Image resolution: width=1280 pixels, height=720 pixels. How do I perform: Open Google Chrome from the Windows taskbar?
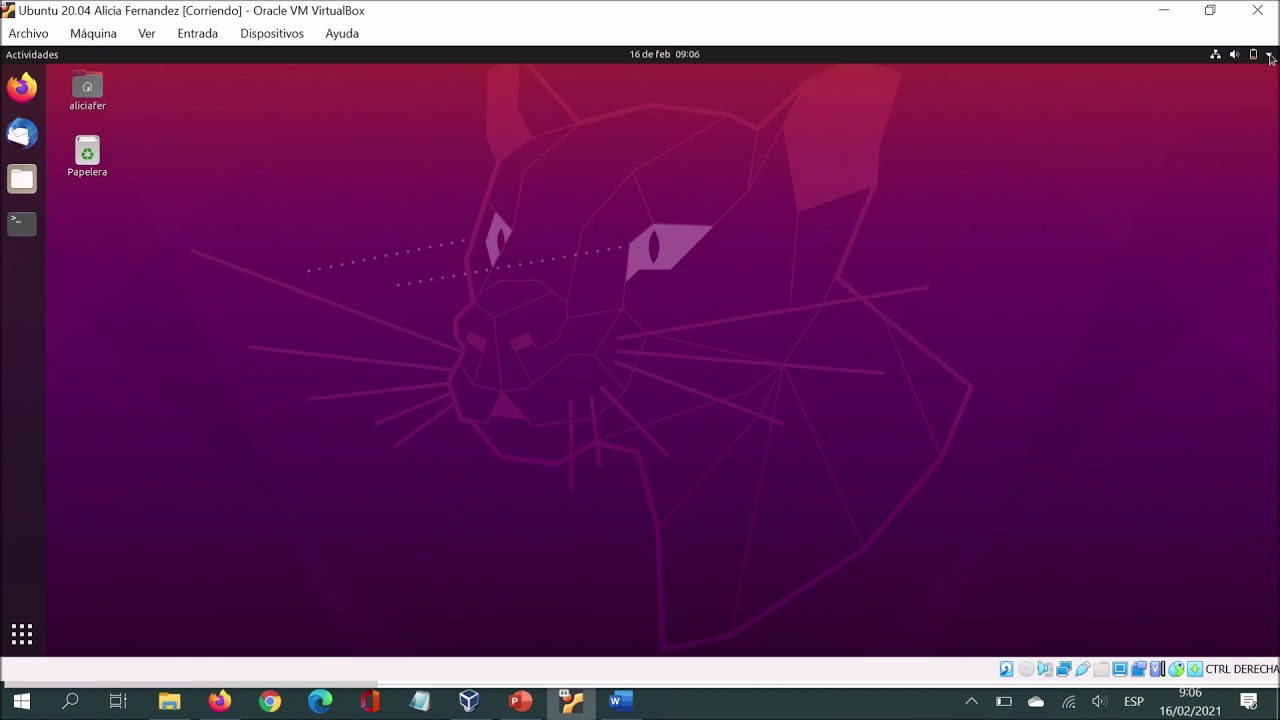(270, 701)
